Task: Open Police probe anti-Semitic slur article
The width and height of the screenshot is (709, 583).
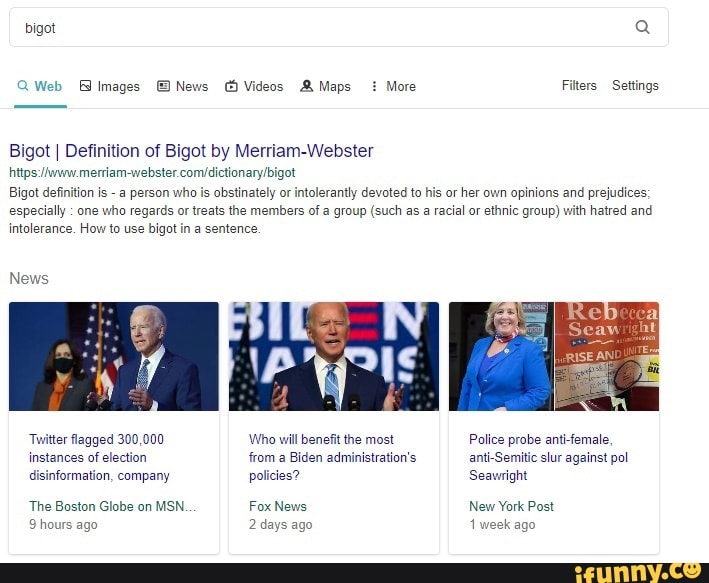Action: 548,457
